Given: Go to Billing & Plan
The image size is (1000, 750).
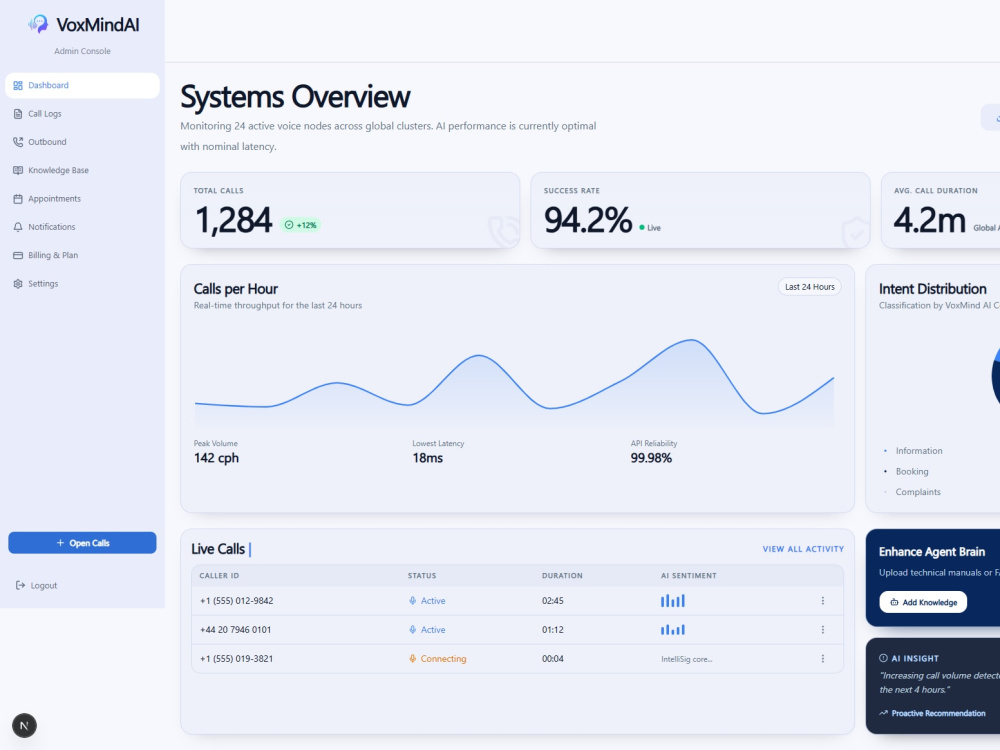Looking at the screenshot, I should [x=82, y=255].
